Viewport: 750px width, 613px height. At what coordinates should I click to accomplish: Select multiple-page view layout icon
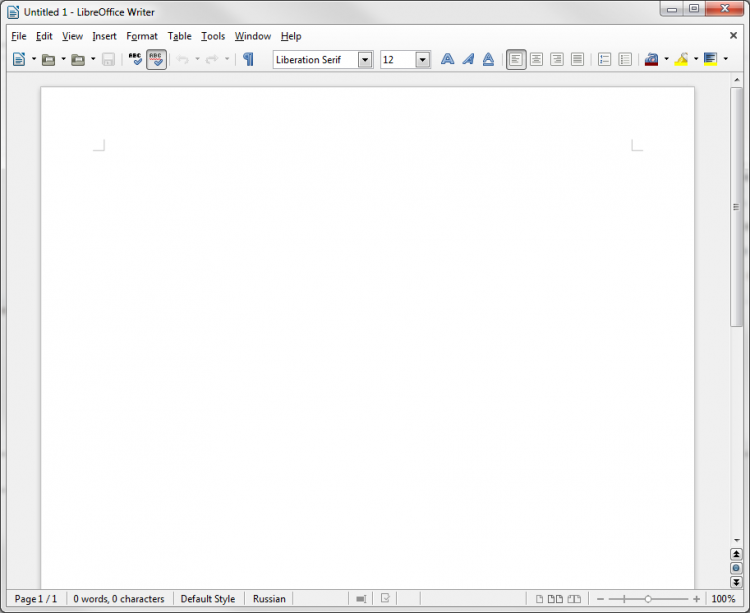click(x=555, y=599)
